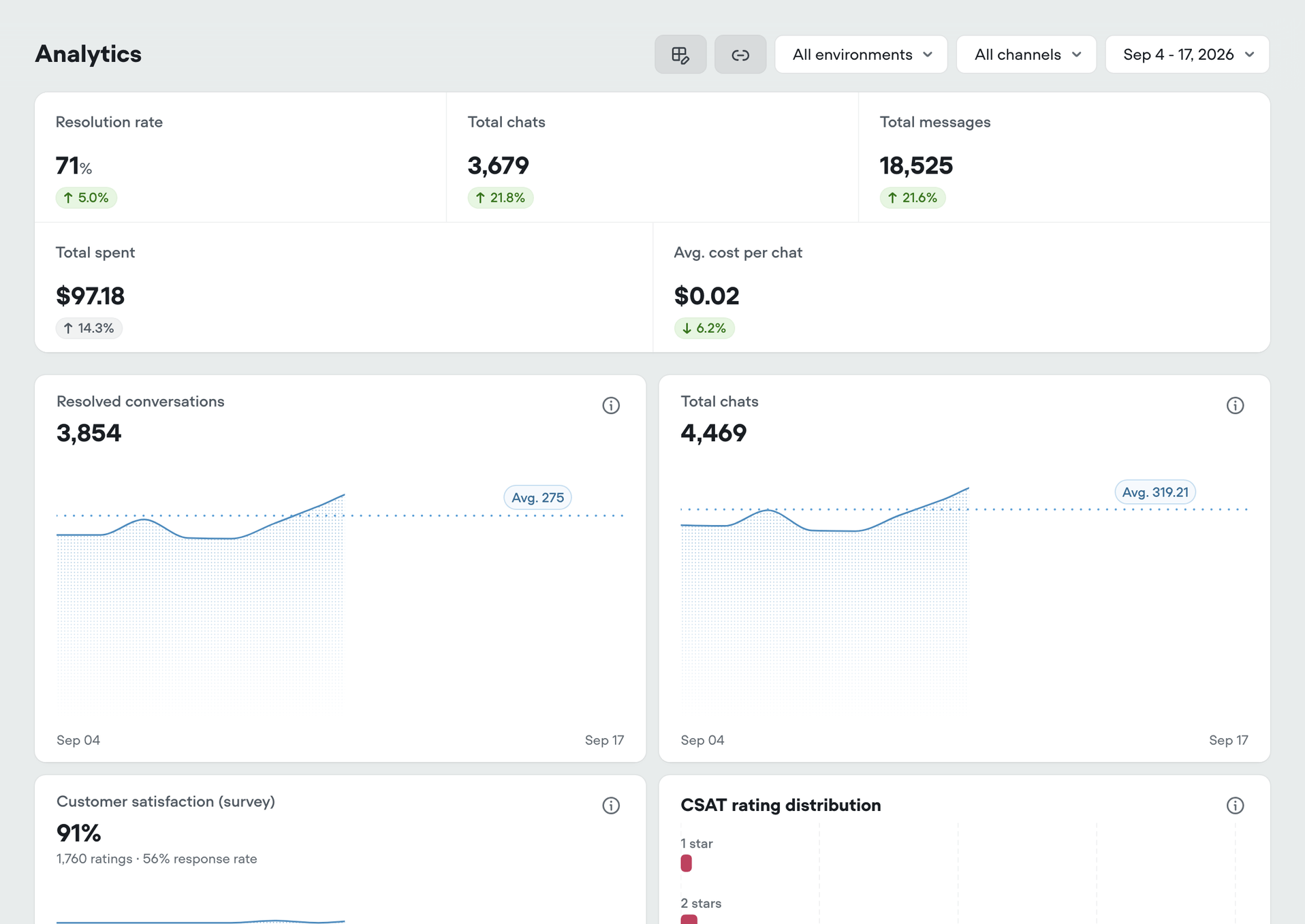
Task: Click the 1,760 ratings response rate text
Action: [157, 859]
